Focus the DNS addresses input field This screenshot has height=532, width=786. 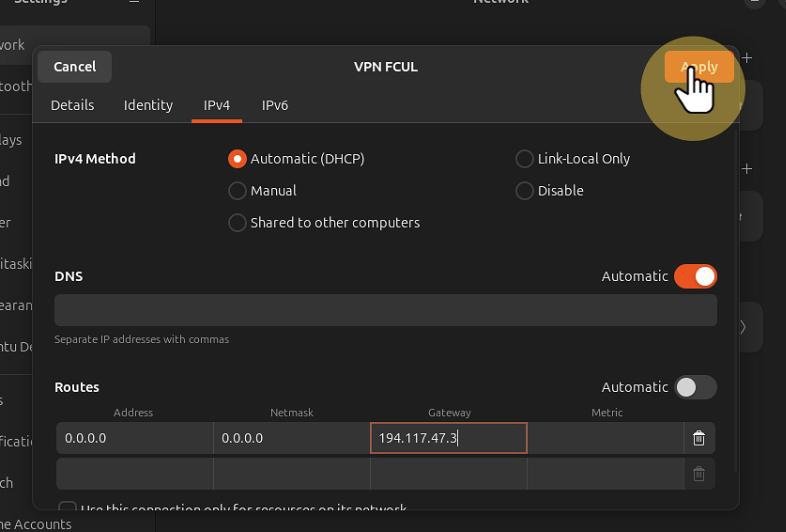[x=385, y=310]
